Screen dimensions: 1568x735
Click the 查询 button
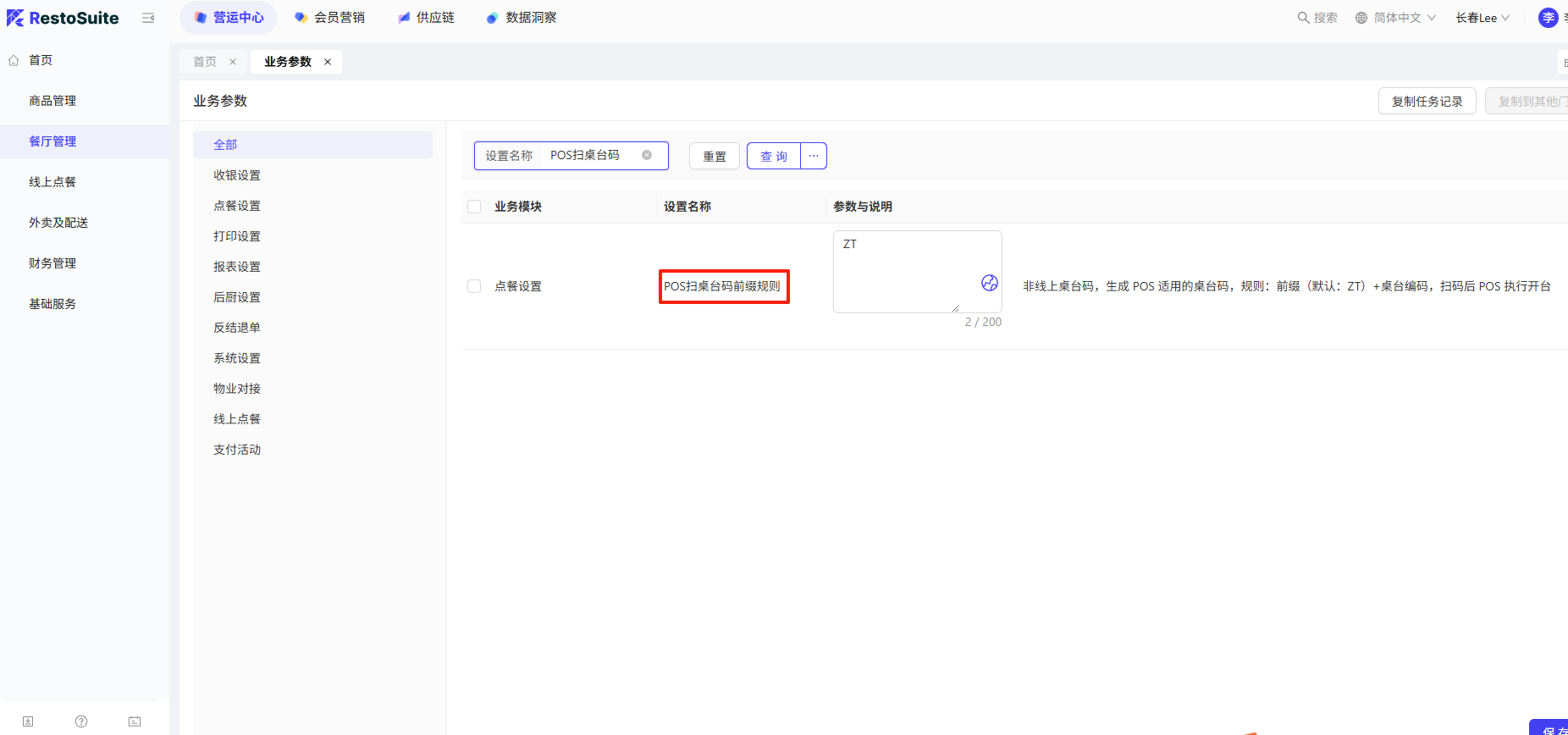[x=774, y=156]
